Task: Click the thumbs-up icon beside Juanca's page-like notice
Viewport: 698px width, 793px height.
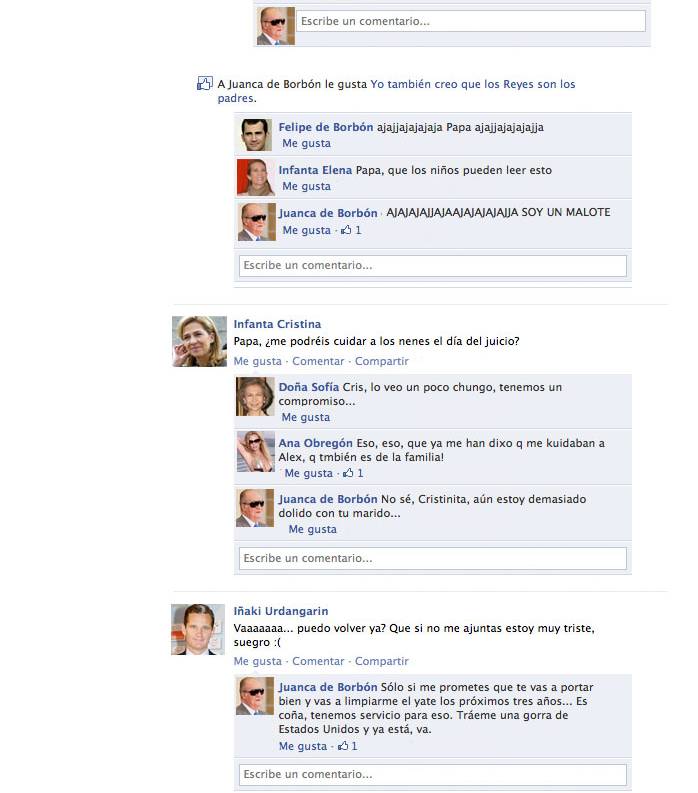Action: click(205, 83)
